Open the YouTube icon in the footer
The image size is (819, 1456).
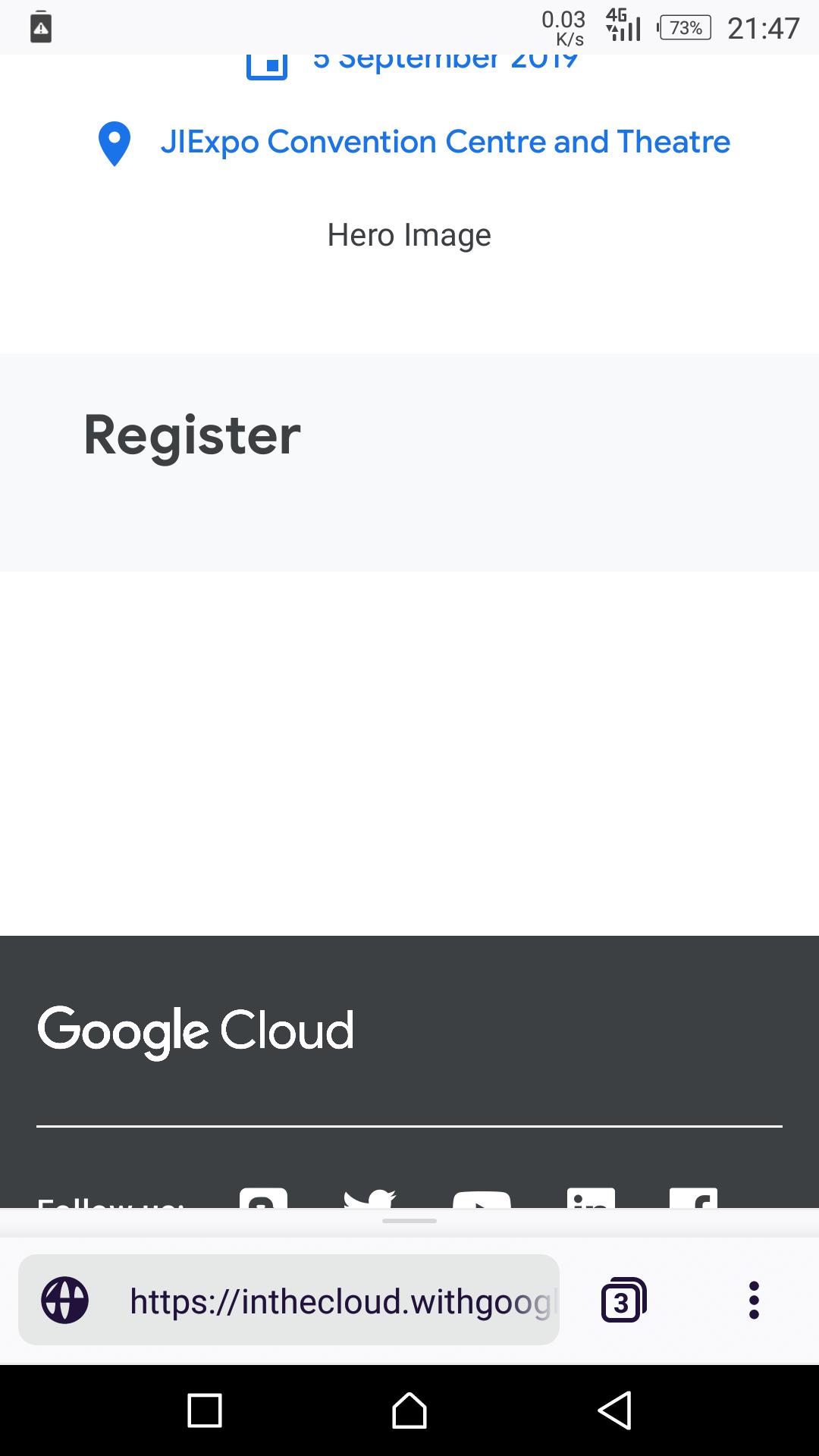pos(481,1202)
